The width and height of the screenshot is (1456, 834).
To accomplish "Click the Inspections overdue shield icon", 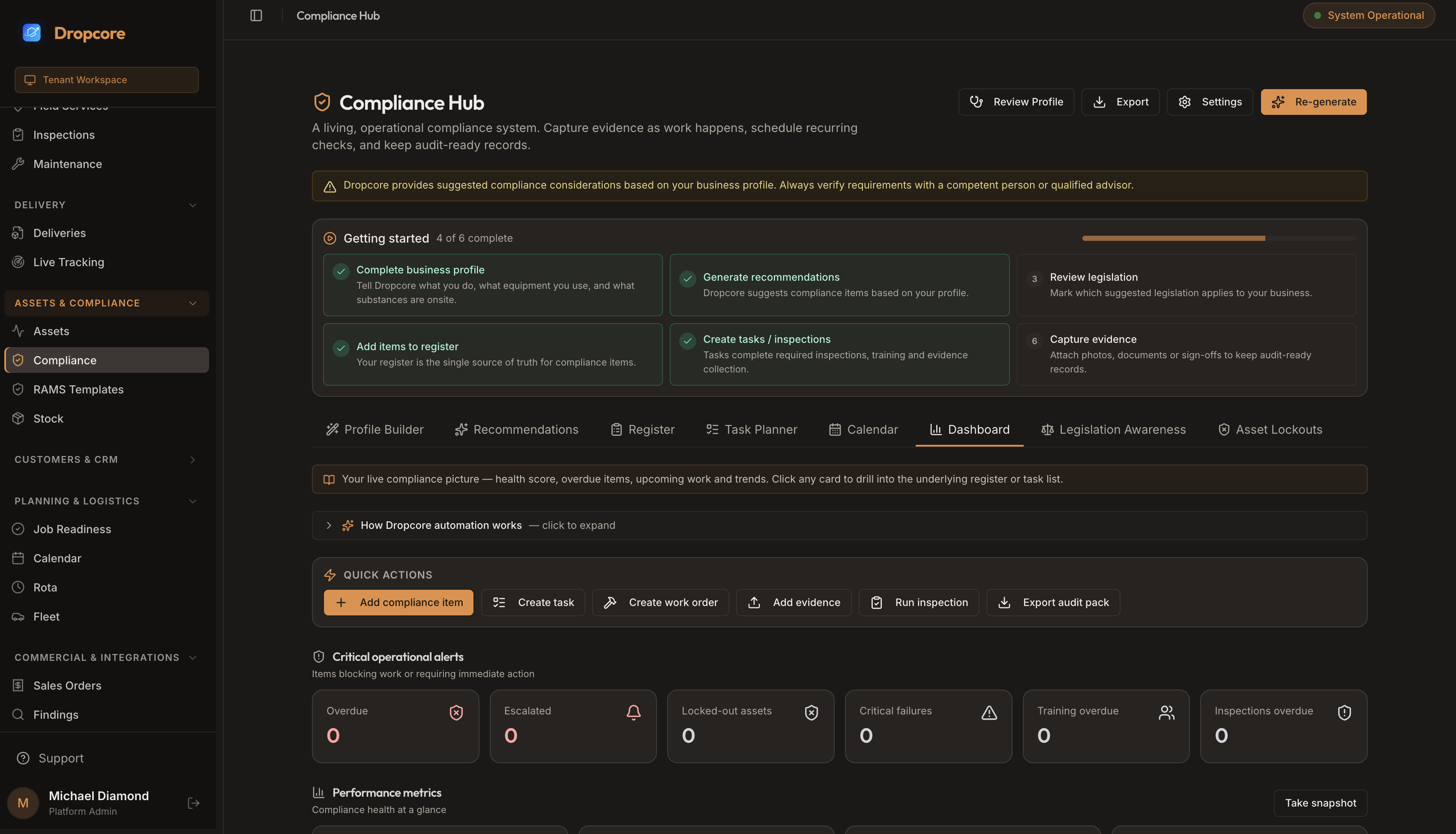I will pos(1344,712).
